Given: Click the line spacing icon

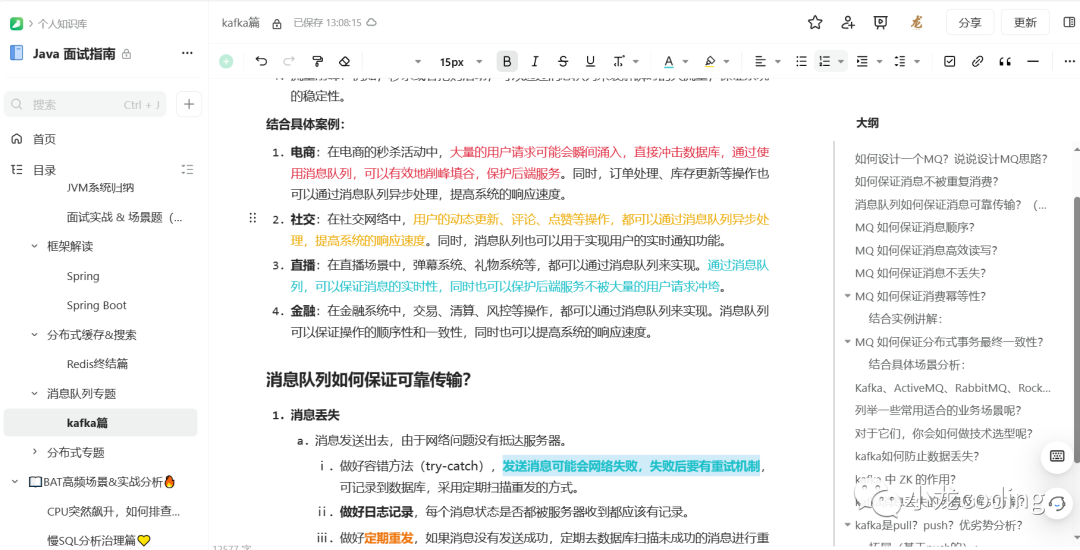Looking at the screenshot, I should pos(900,61).
